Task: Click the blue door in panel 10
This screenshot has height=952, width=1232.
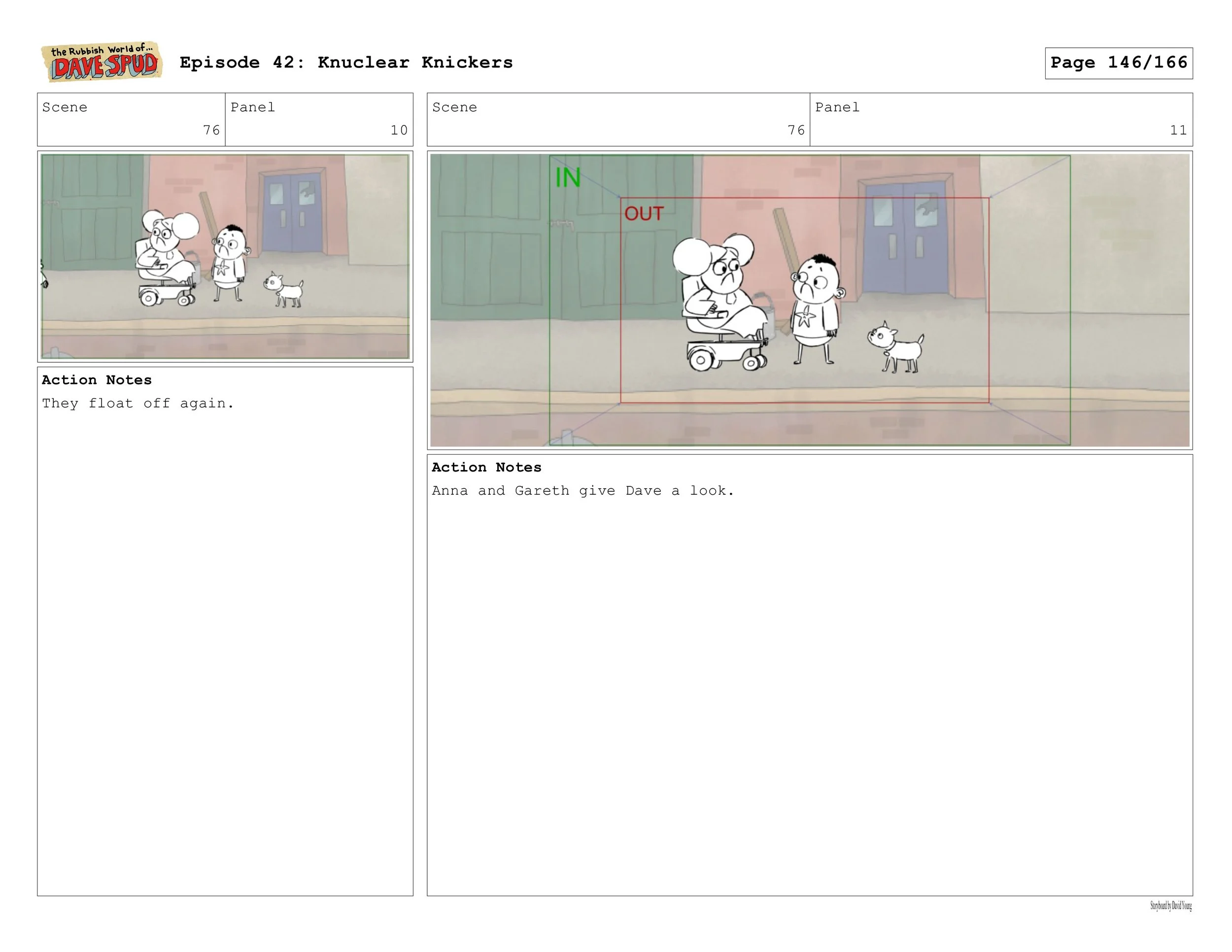Action: pos(292,212)
